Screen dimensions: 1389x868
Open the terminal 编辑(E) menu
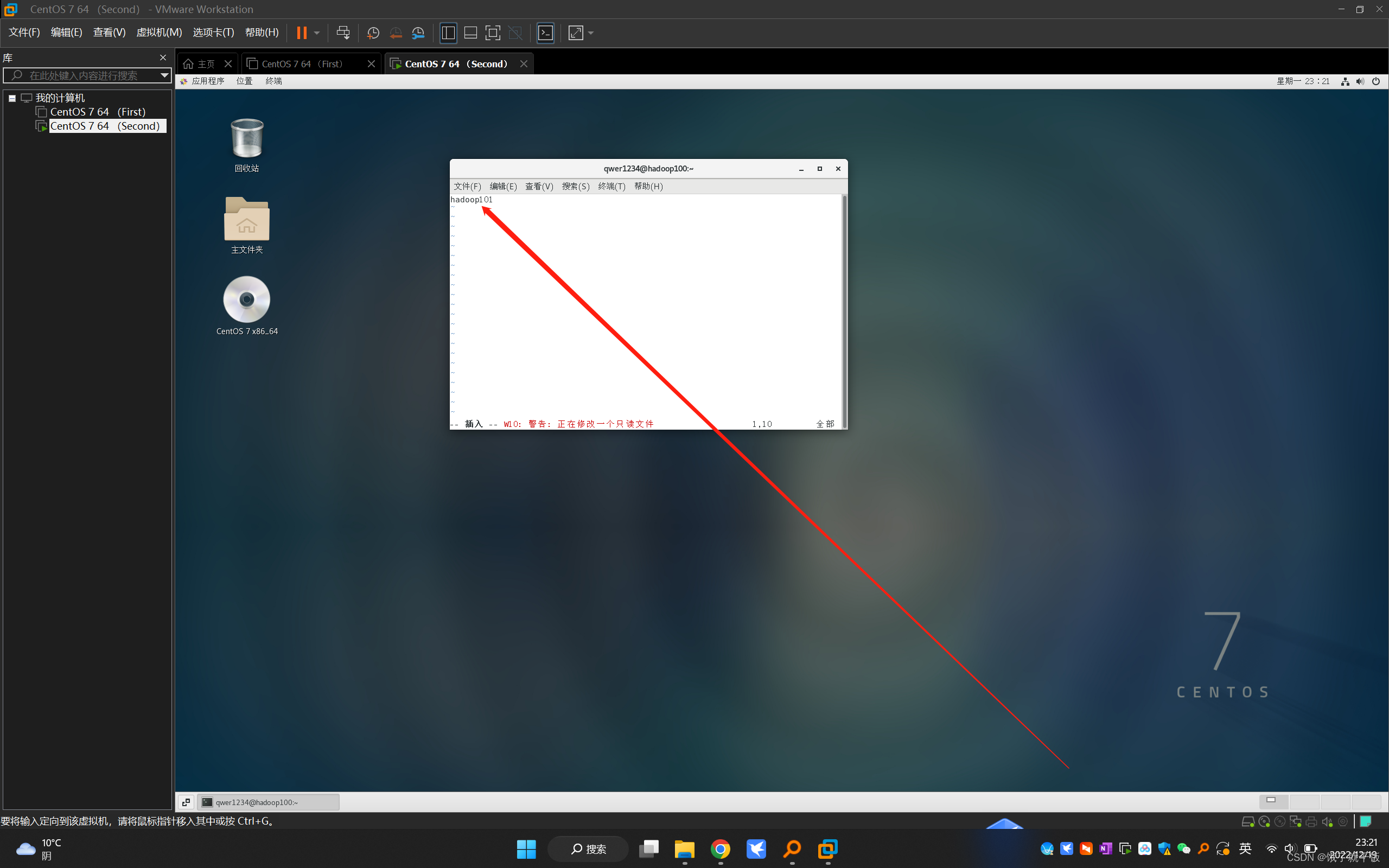point(504,186)
